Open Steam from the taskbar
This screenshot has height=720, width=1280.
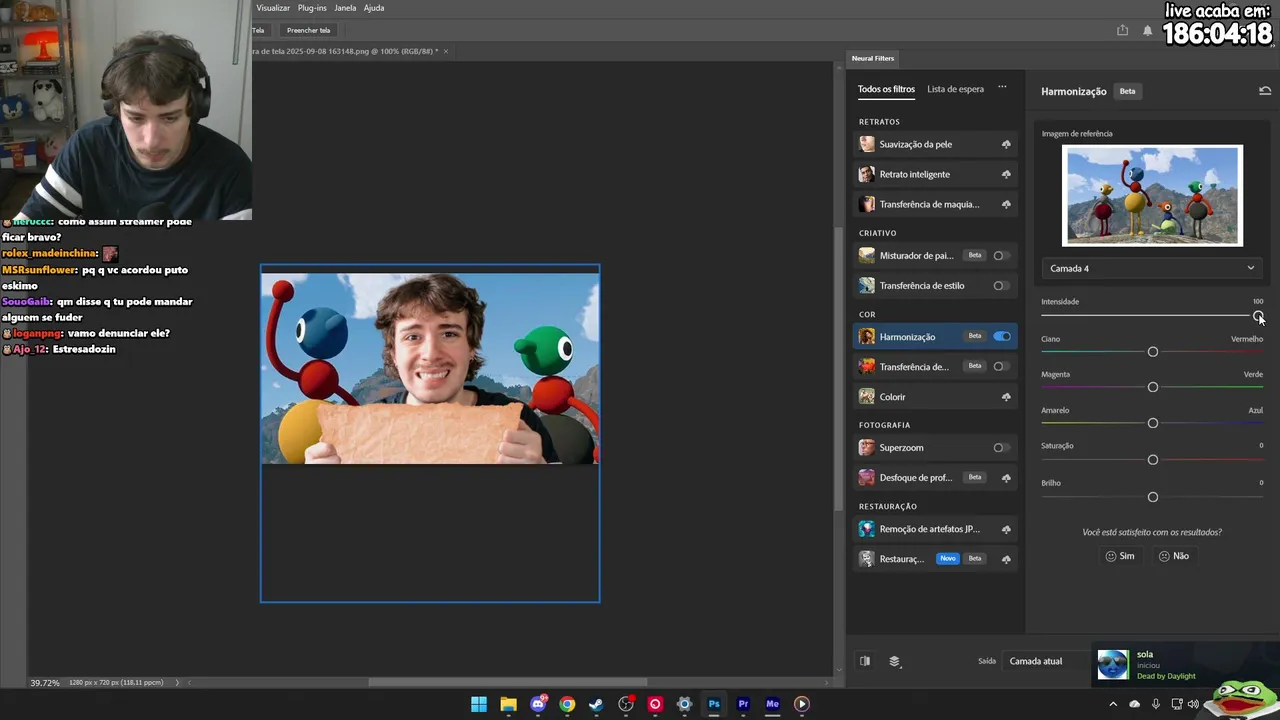[x=596, y=704]
